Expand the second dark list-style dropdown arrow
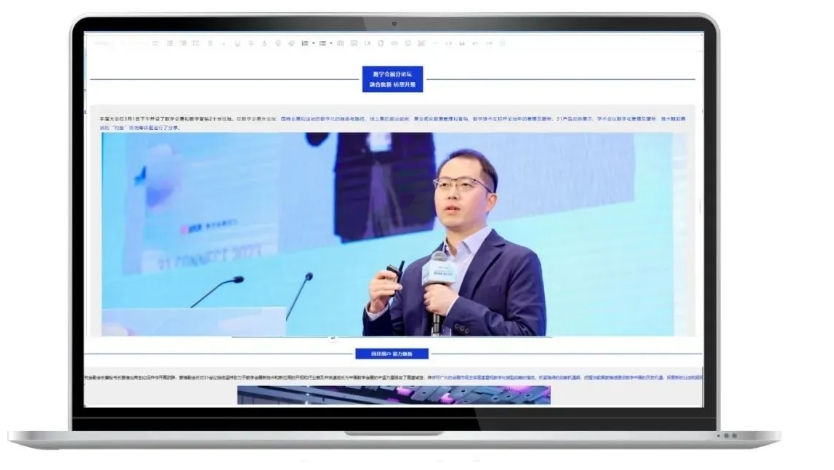 click(x=331, y=43)
